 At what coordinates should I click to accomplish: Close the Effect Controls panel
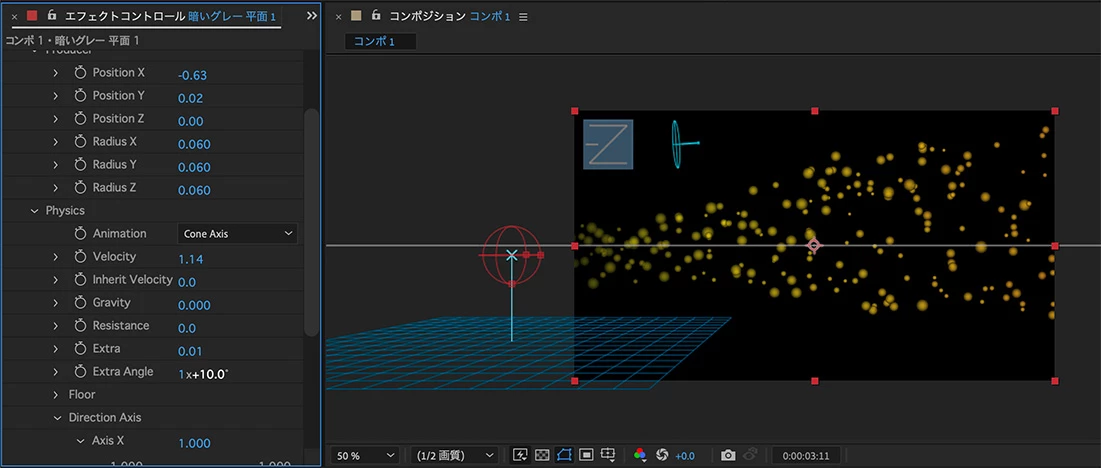point(14,16)
